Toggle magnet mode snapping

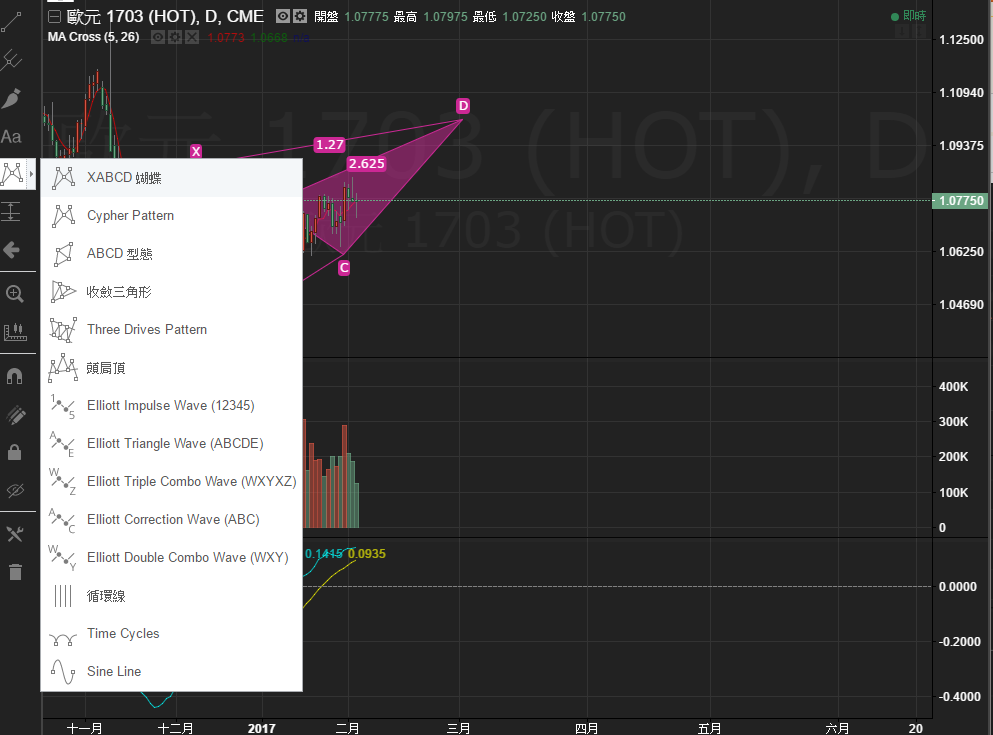pos(14,377)
